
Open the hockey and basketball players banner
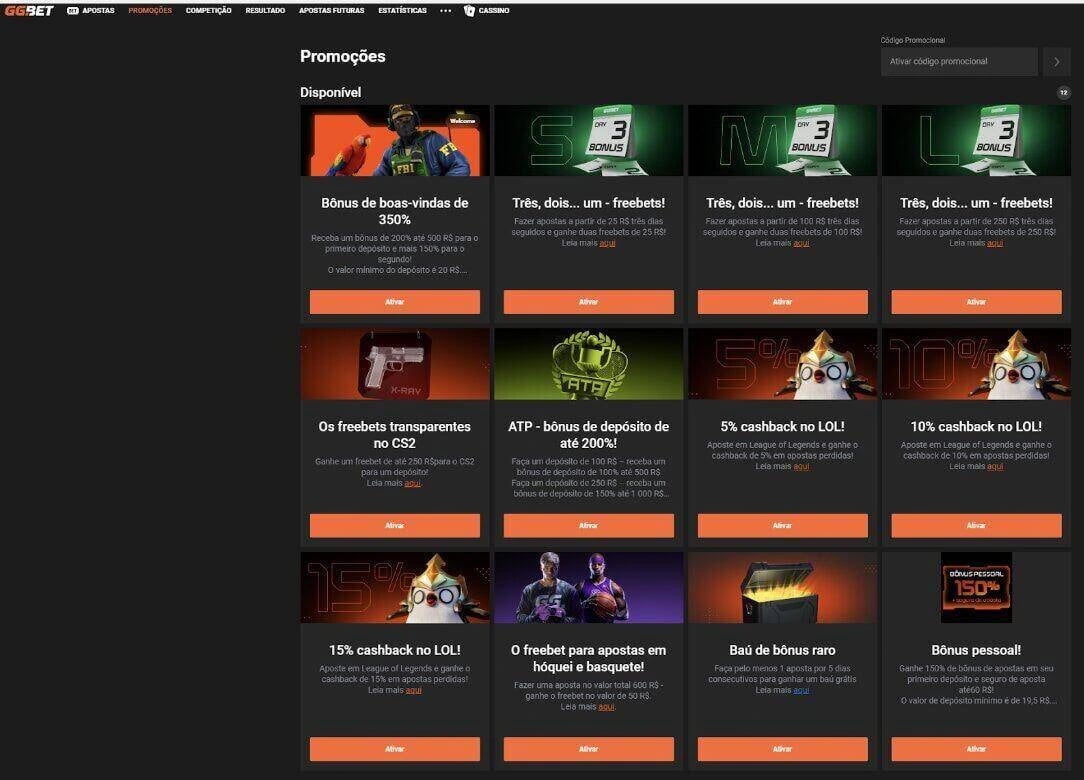point(588,587)
